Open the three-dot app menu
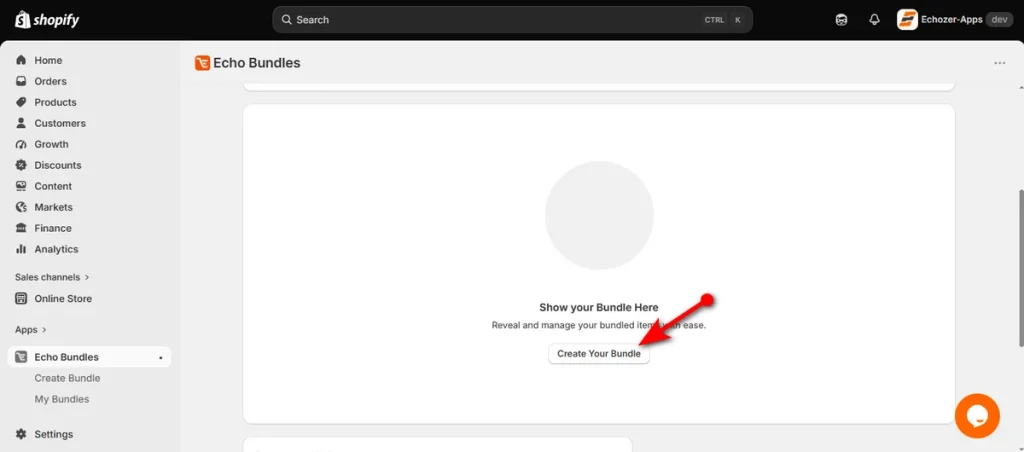 point(999,63)
